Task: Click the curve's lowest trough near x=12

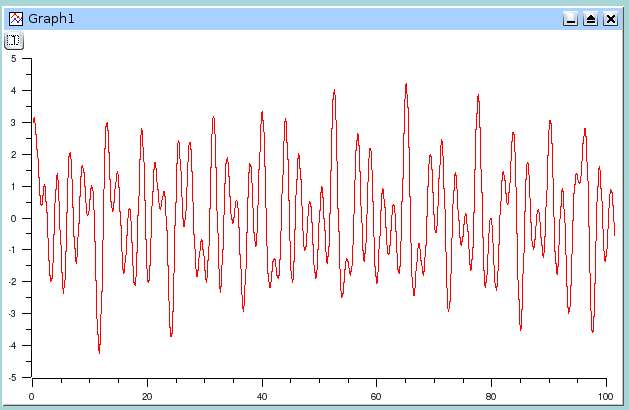Action: 99,351
